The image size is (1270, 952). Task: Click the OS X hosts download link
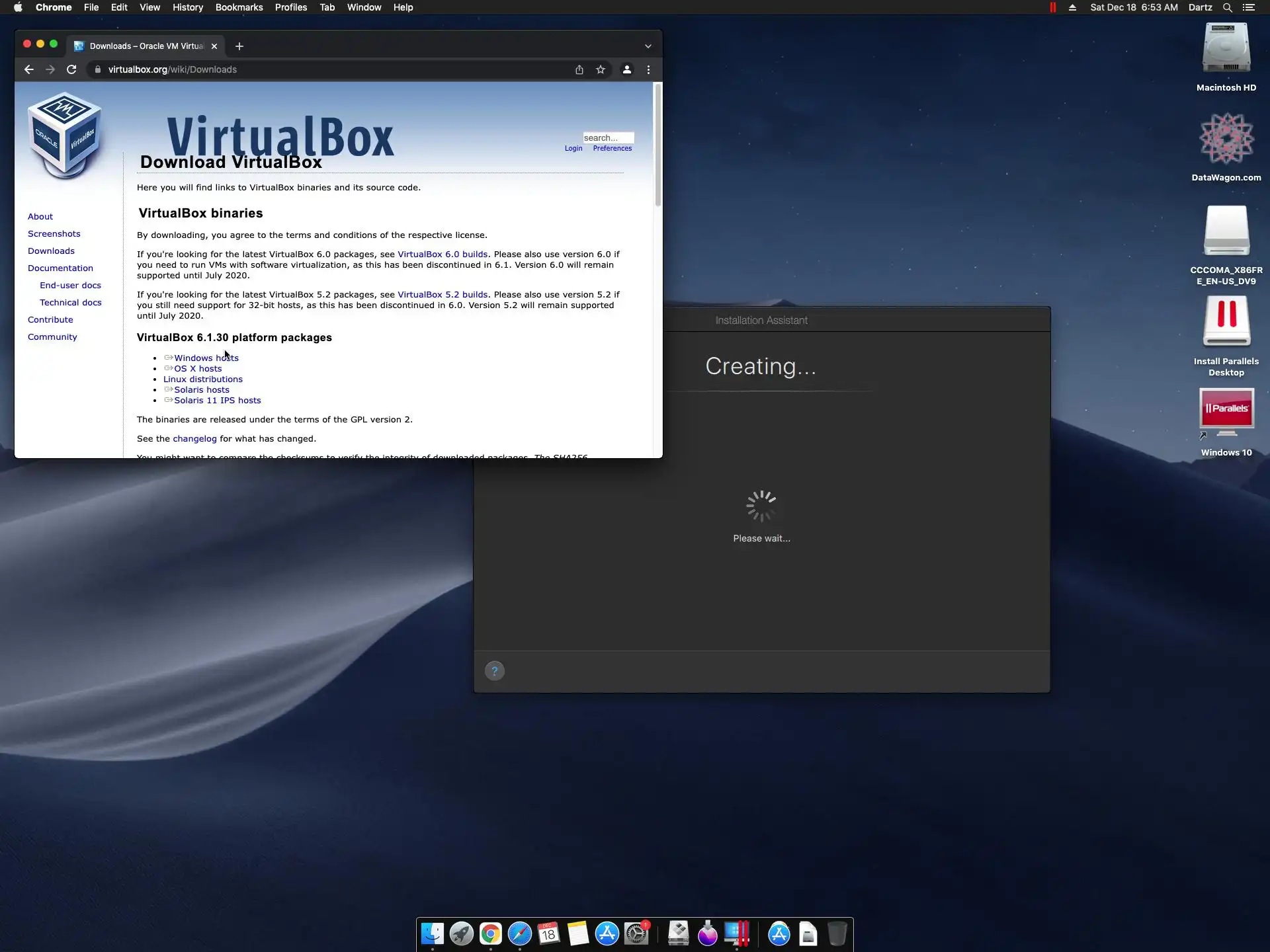point(198,369)
